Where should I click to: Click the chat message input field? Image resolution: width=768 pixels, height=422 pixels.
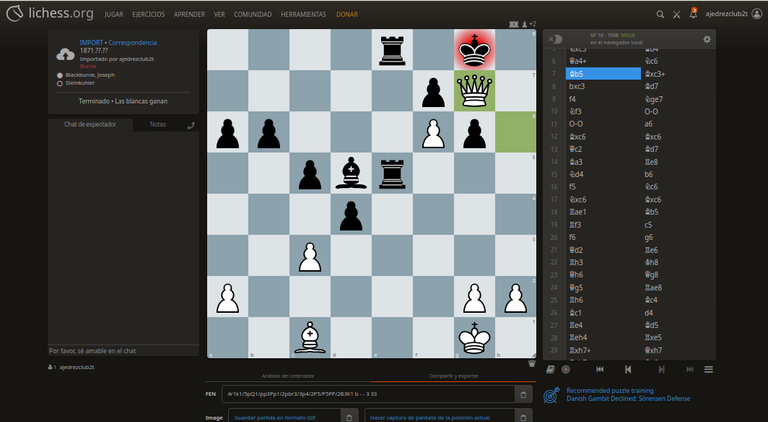point(123,351)
